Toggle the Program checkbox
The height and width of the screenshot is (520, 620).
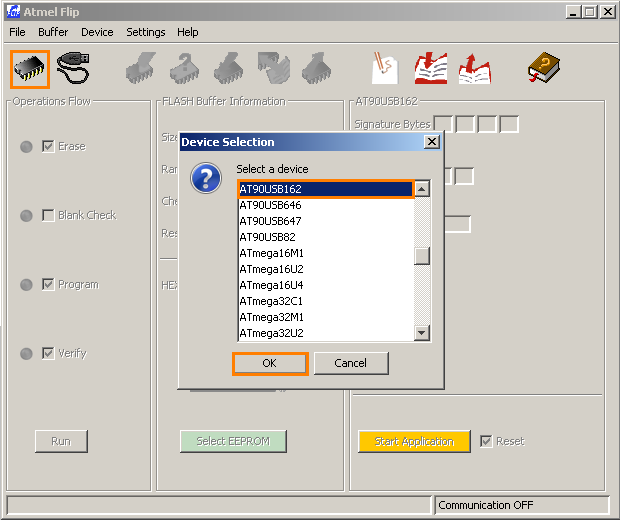pyautogui.click(x=48, y=284)
